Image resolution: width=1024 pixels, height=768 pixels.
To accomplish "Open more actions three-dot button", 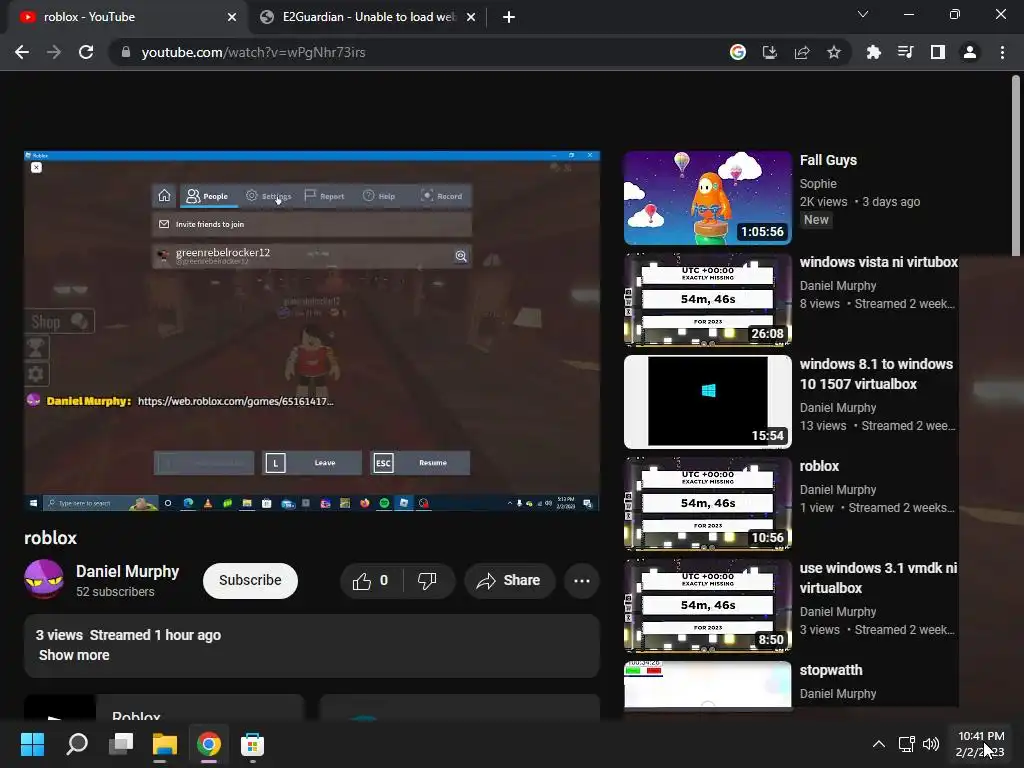I will [582, 581].
